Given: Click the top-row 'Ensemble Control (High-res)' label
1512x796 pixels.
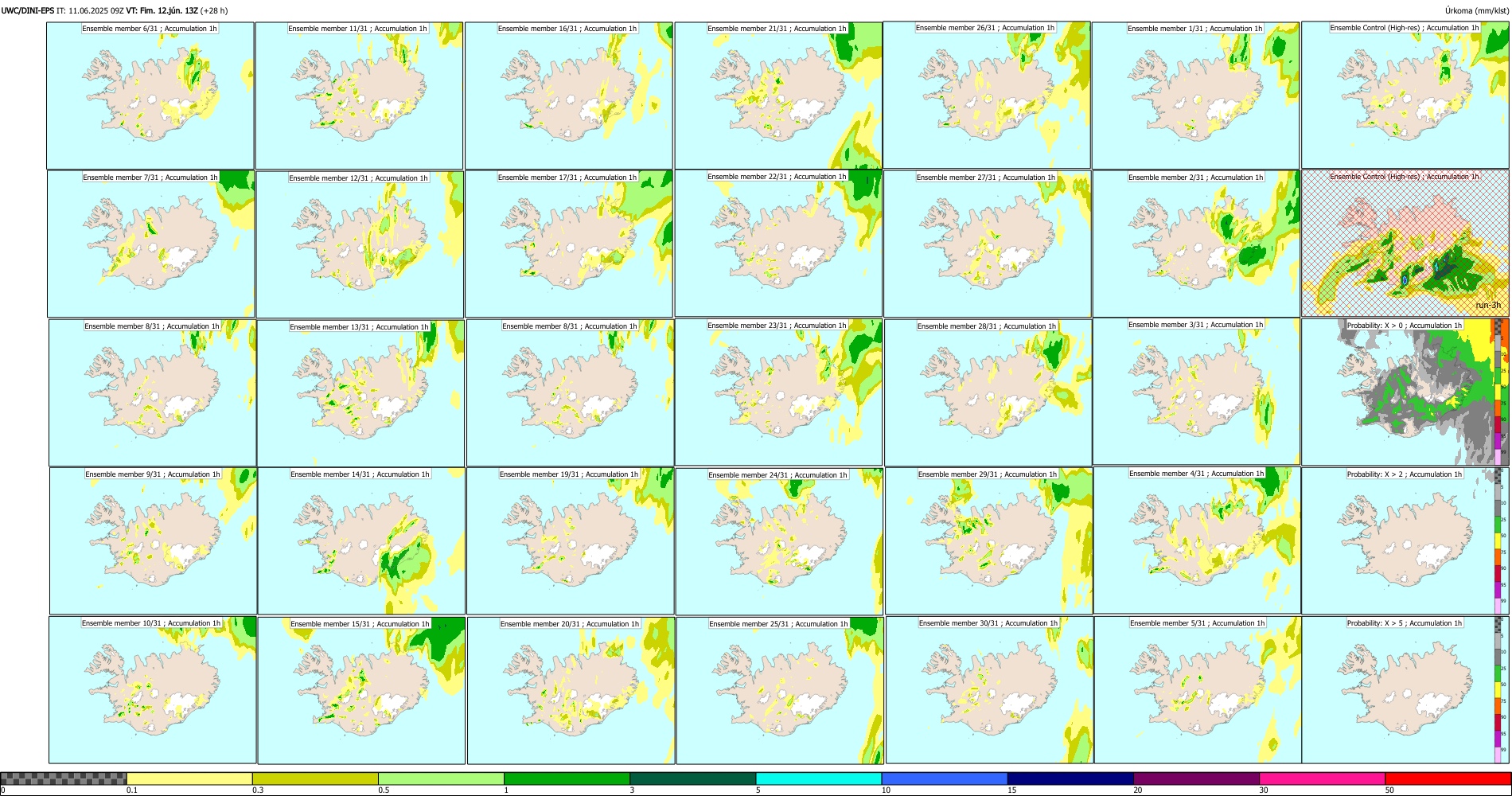Looking at the screenshot, I should tap(1405, 28).
